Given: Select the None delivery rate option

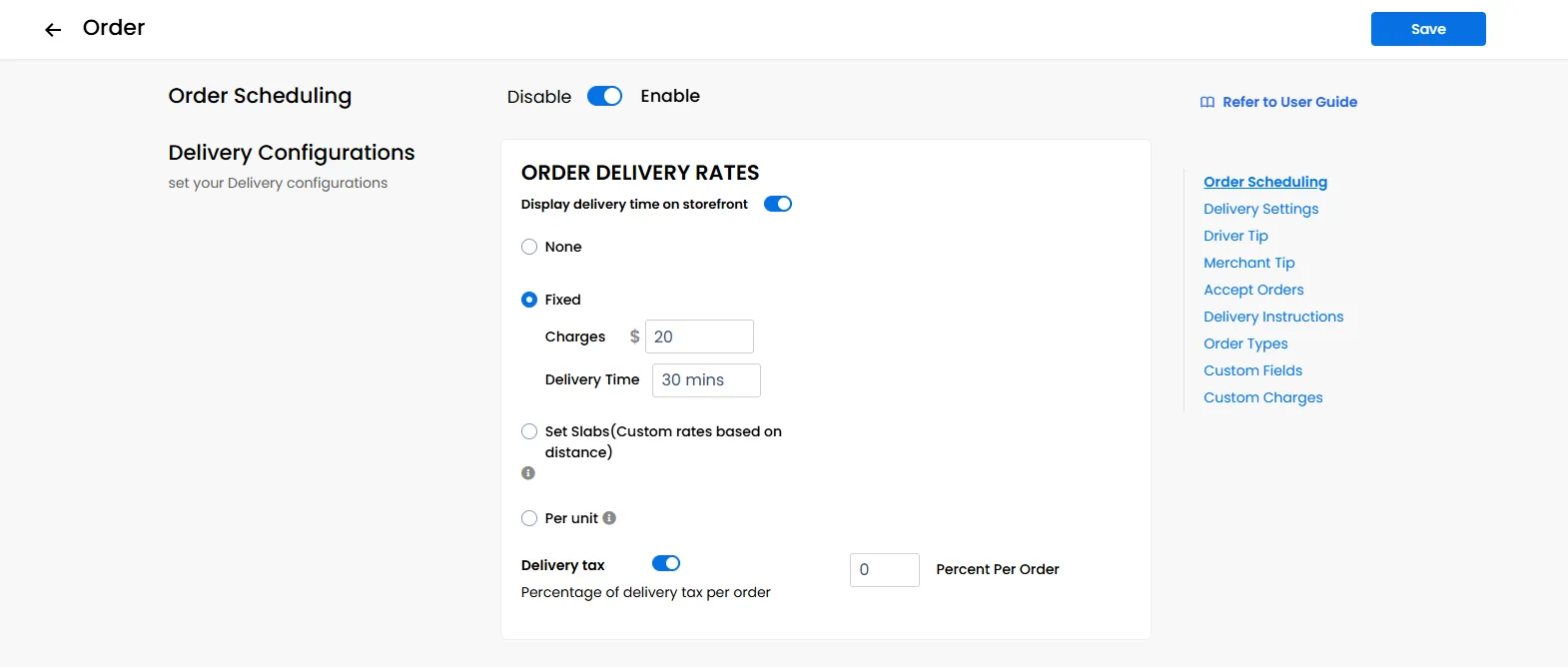Looking at the screenshot, I should click(x=529, y=247).
